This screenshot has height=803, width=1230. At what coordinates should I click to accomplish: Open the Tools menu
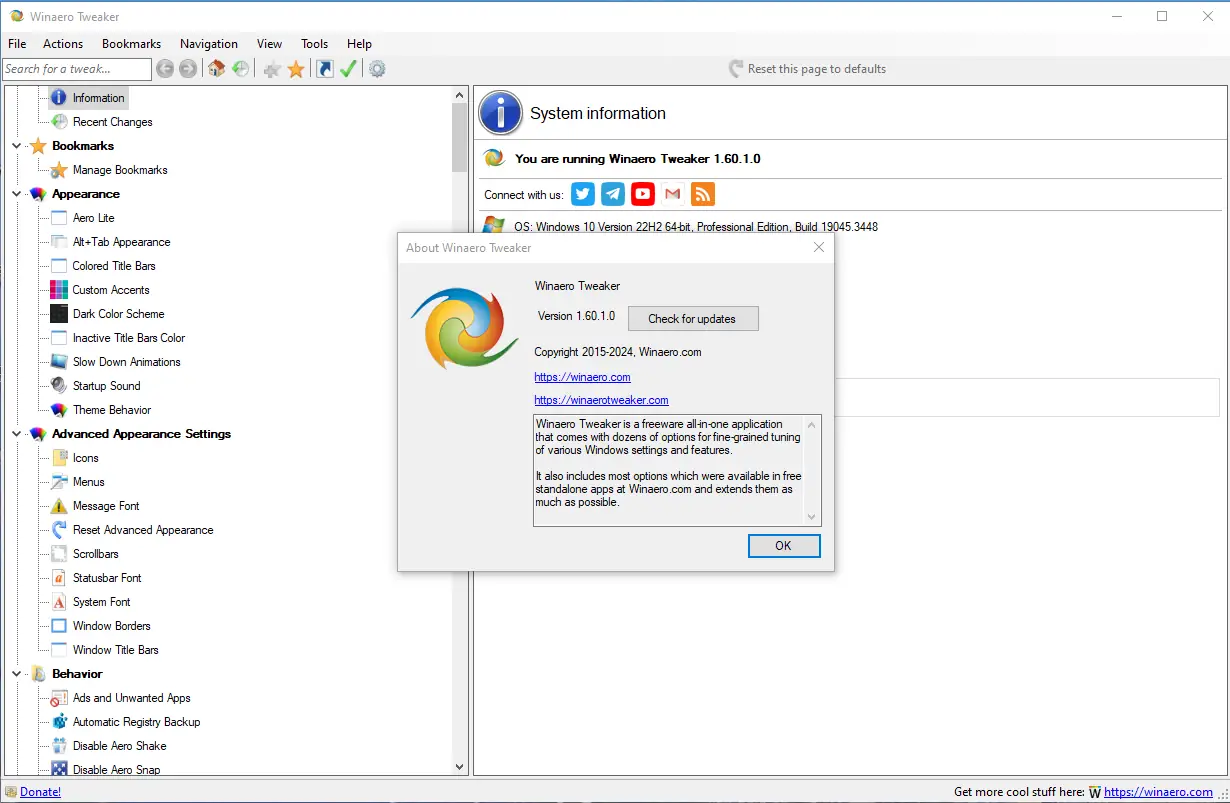pyautogui.click(x=314, y=43)
